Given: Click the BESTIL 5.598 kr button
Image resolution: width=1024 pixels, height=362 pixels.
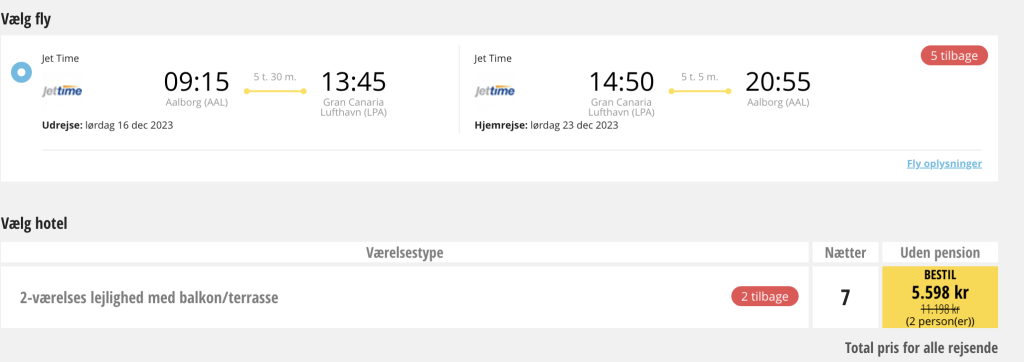Looking at the screenshot, I should [940, 297].
